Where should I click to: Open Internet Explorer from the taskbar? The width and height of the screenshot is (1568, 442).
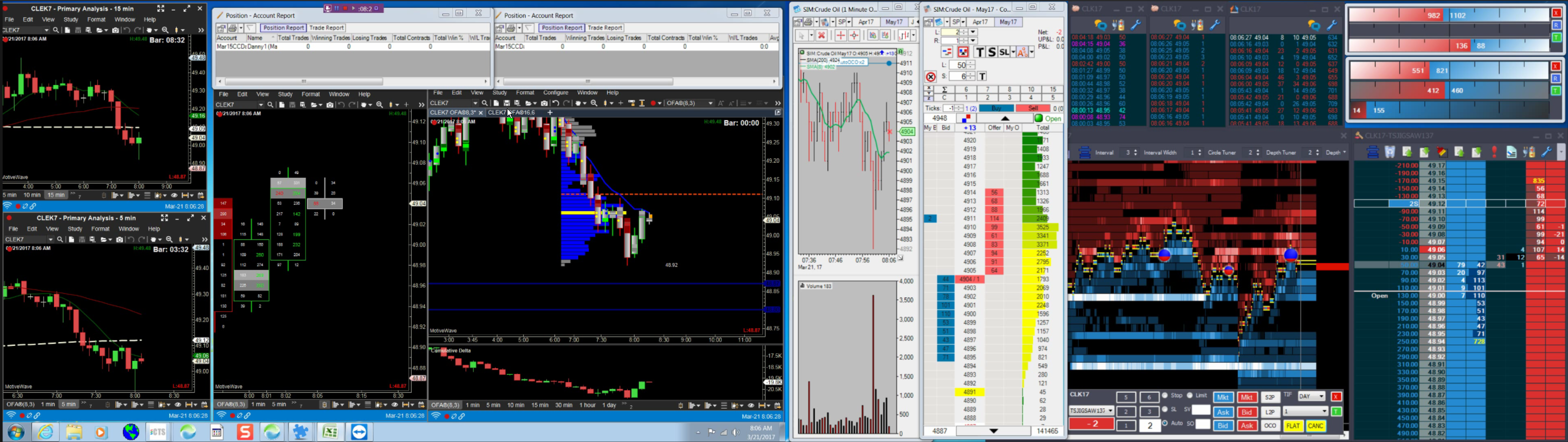46,431
